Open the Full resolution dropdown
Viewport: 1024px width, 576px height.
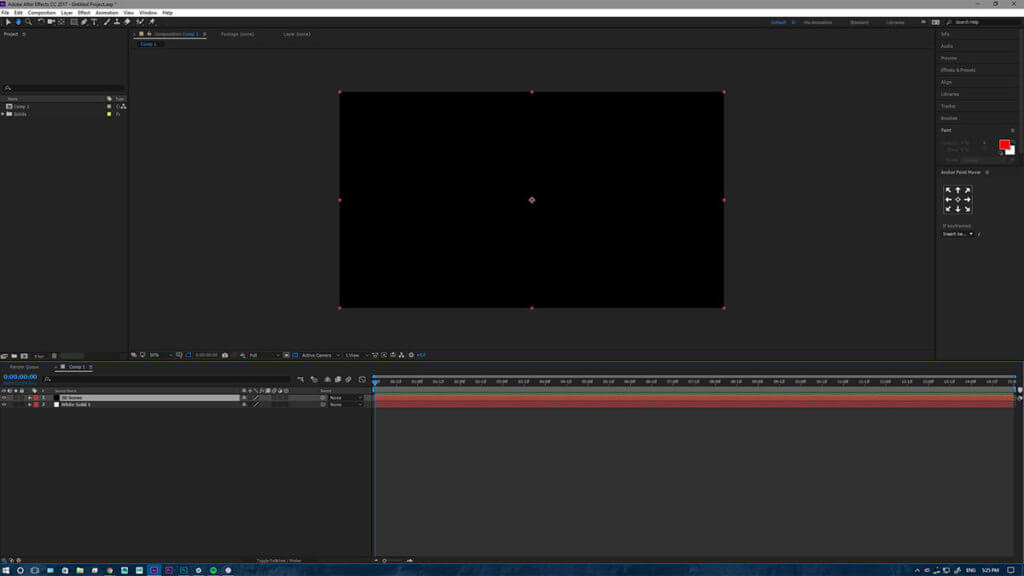click(x=264, y=355)
